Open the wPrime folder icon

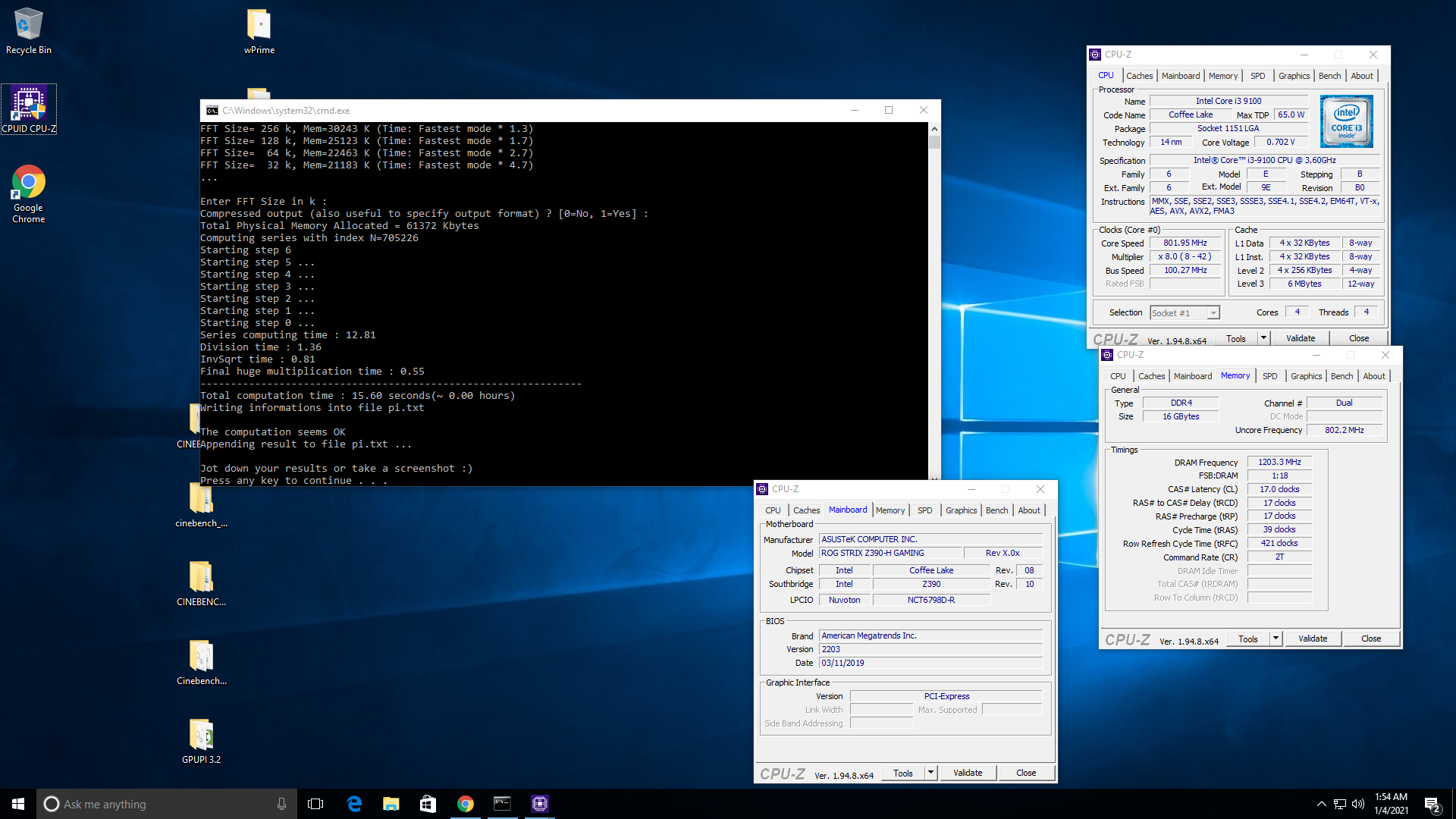coord(259,30)
